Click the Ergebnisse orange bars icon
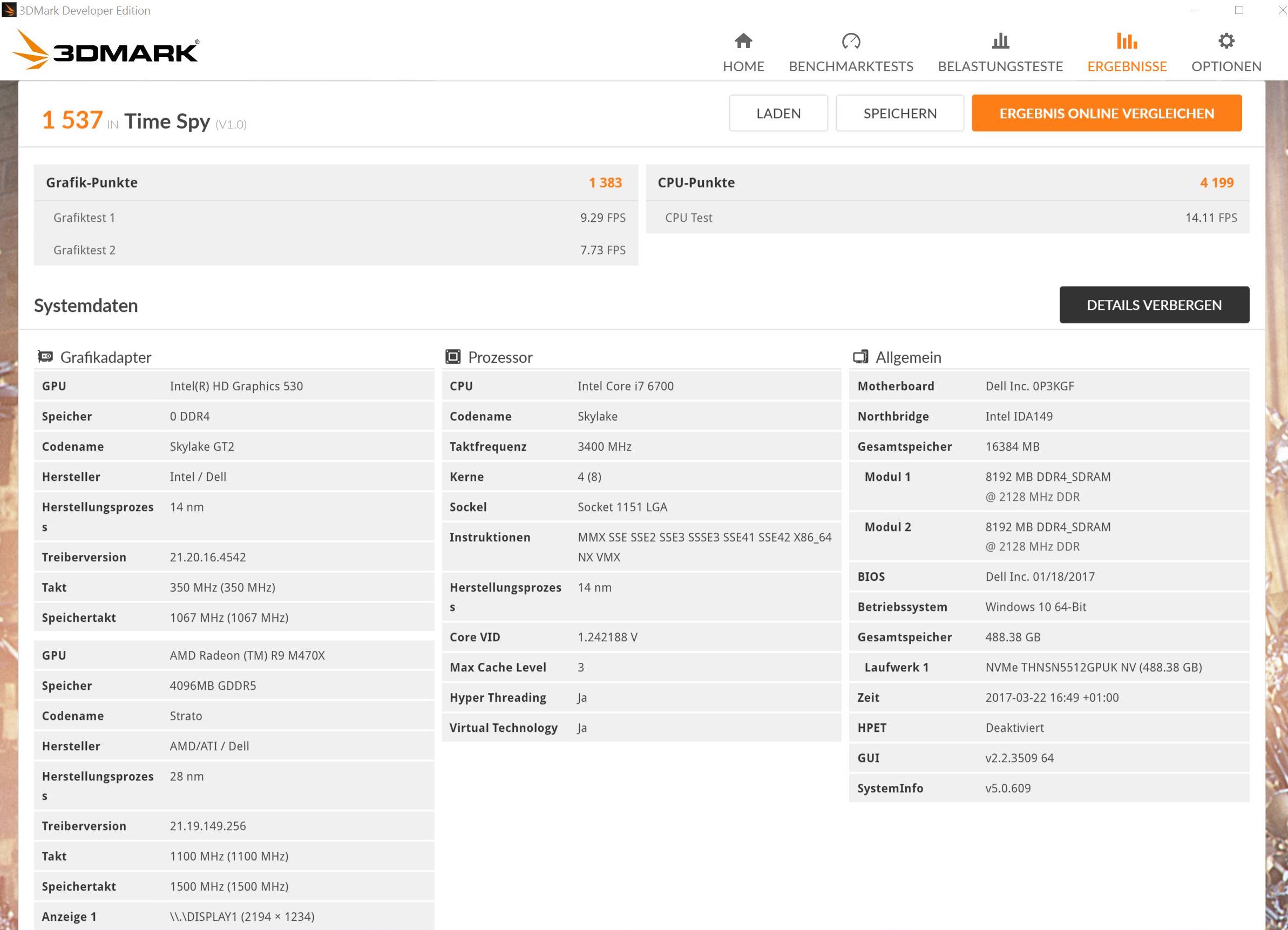The image size is (1288, 930). (1127, 41)
